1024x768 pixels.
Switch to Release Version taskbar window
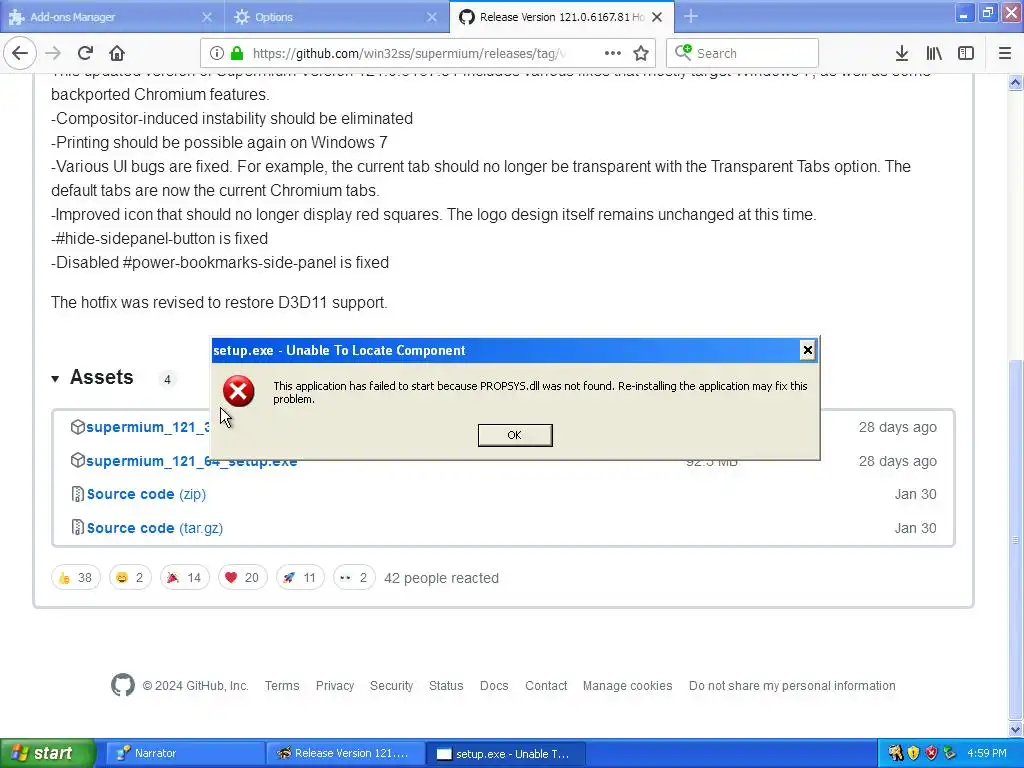pyautogui.click(x=345, y=754)
